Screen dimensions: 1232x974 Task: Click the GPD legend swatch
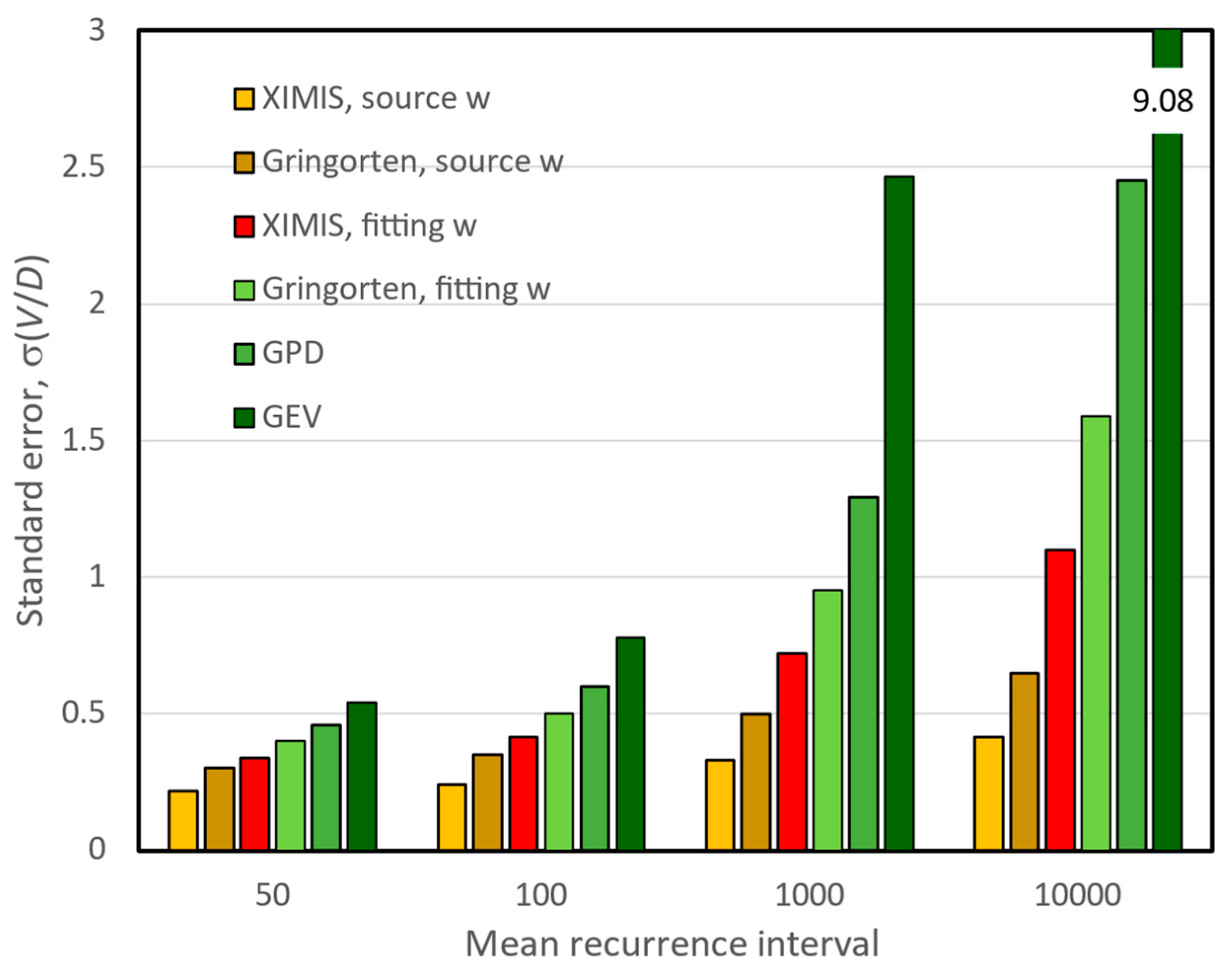(x=244, y=354)
